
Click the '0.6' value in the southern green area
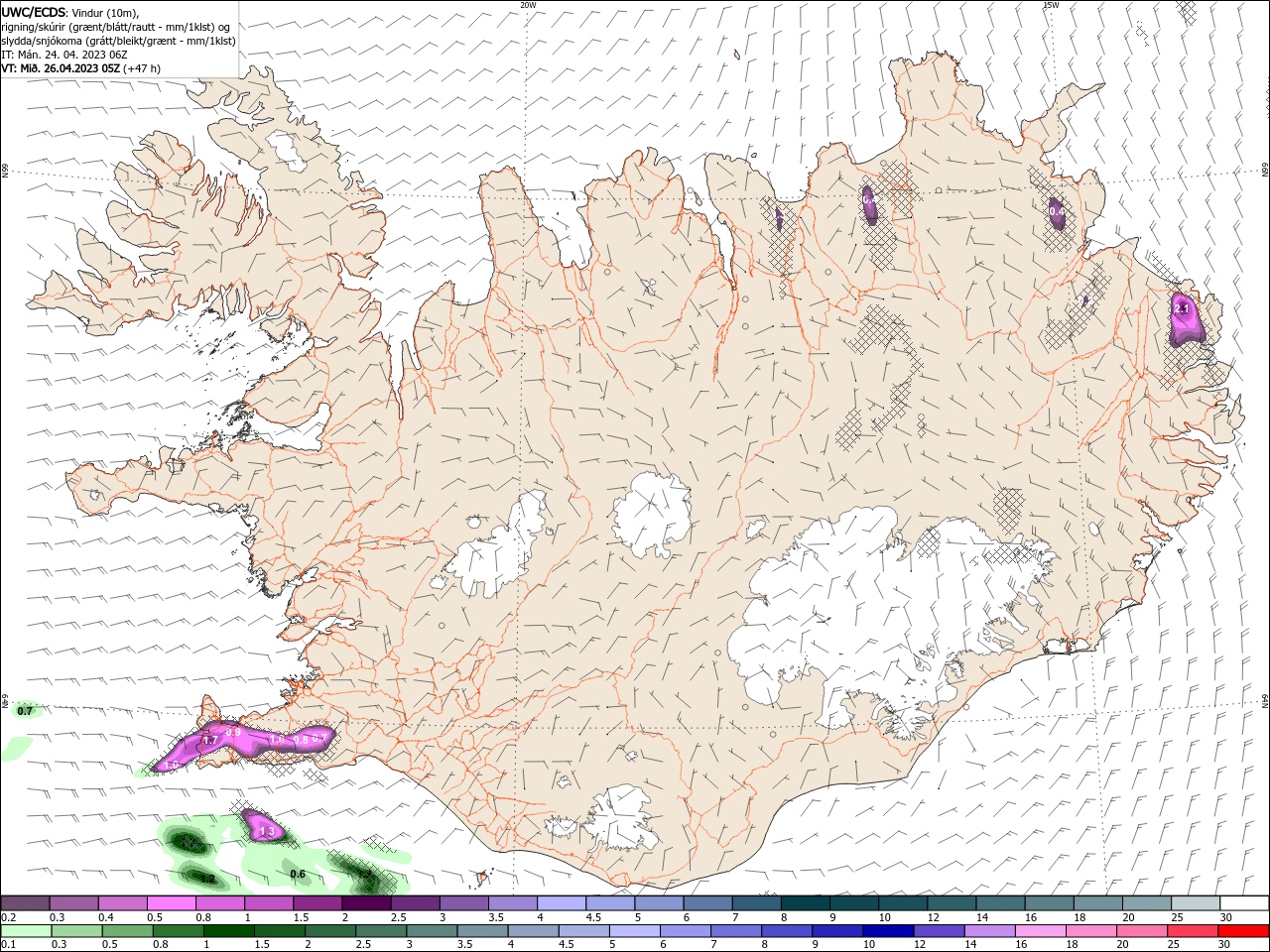click(x=297, y=874)
